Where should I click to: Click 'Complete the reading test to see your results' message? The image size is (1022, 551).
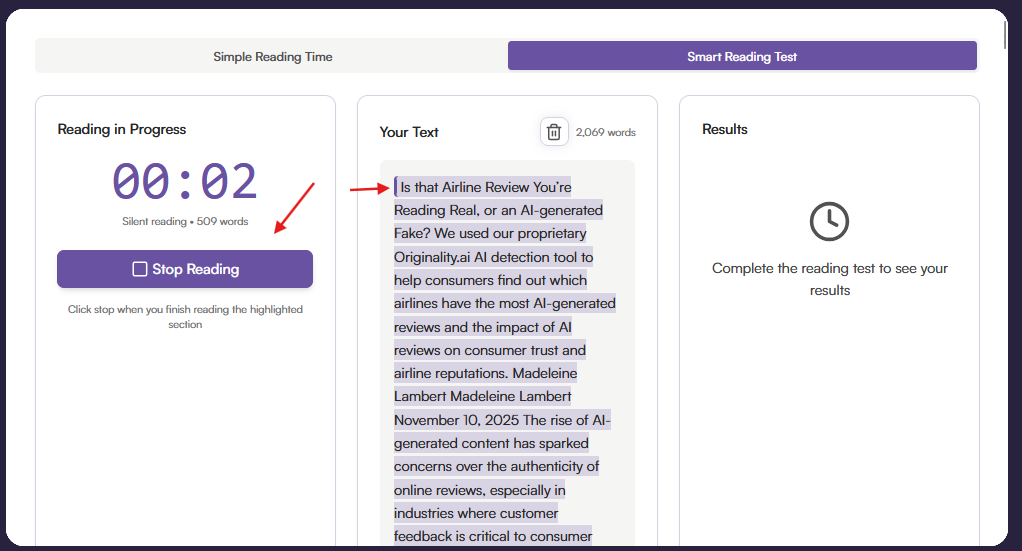point(830,279)
